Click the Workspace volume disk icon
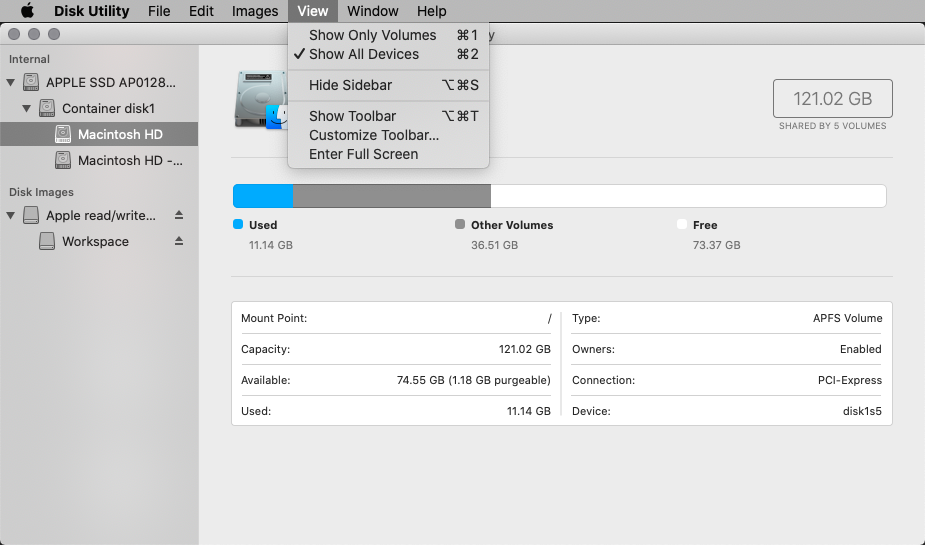Viewport: 925px width, 545px height. (47, 241)
